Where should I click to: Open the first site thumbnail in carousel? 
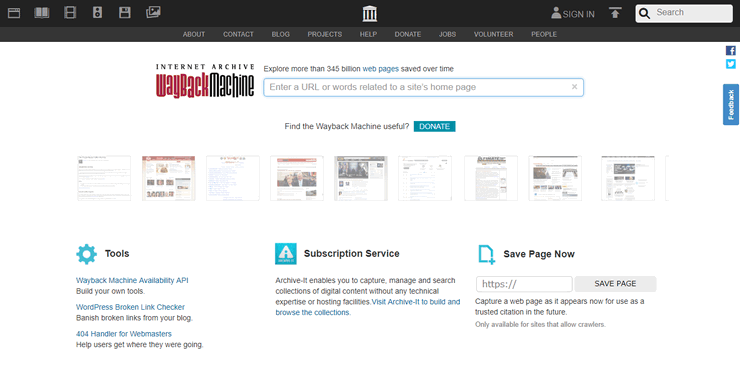click(x=104, y=178)
